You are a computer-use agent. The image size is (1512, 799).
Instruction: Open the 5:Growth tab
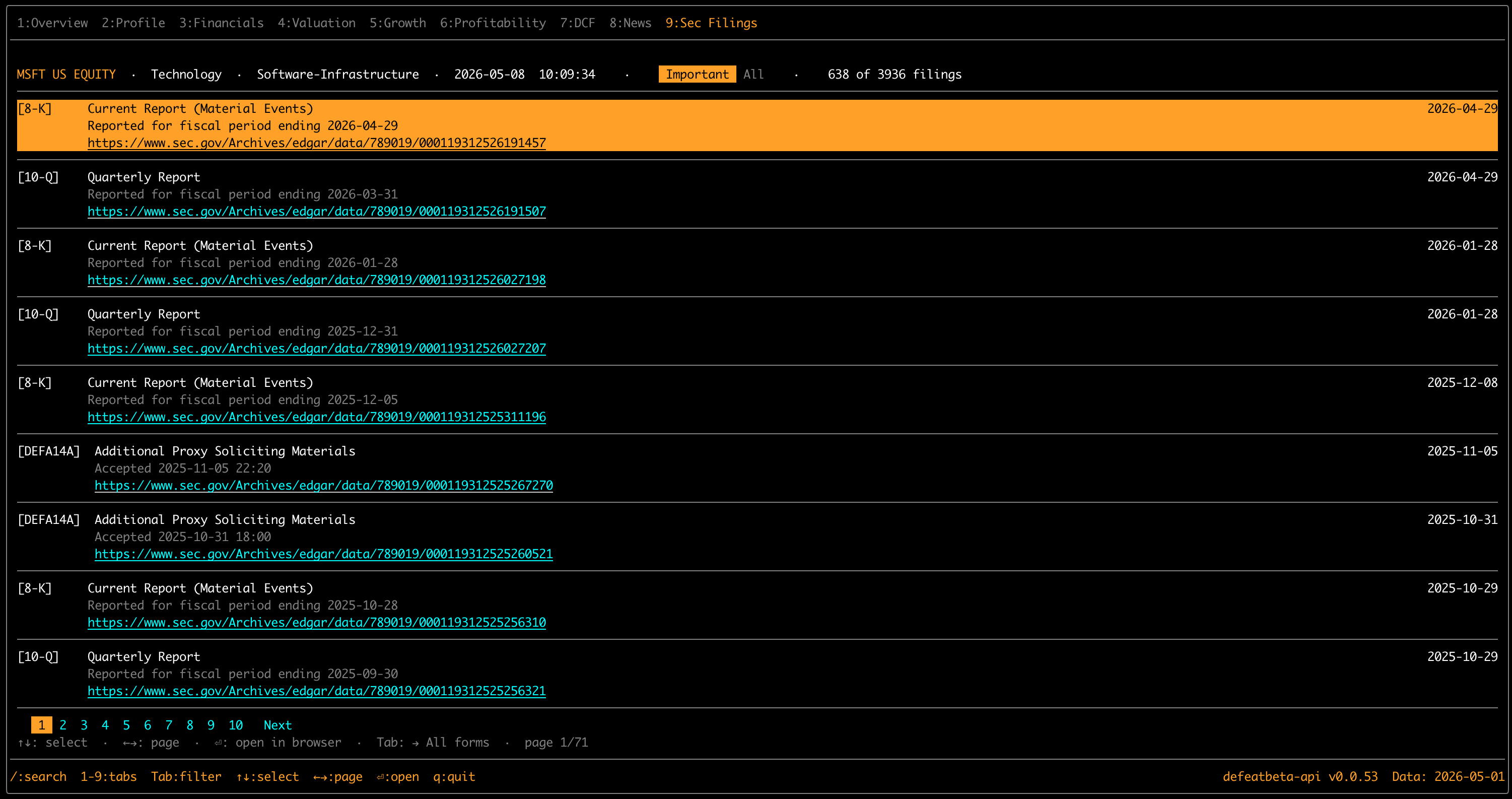[x=397, y=23]
